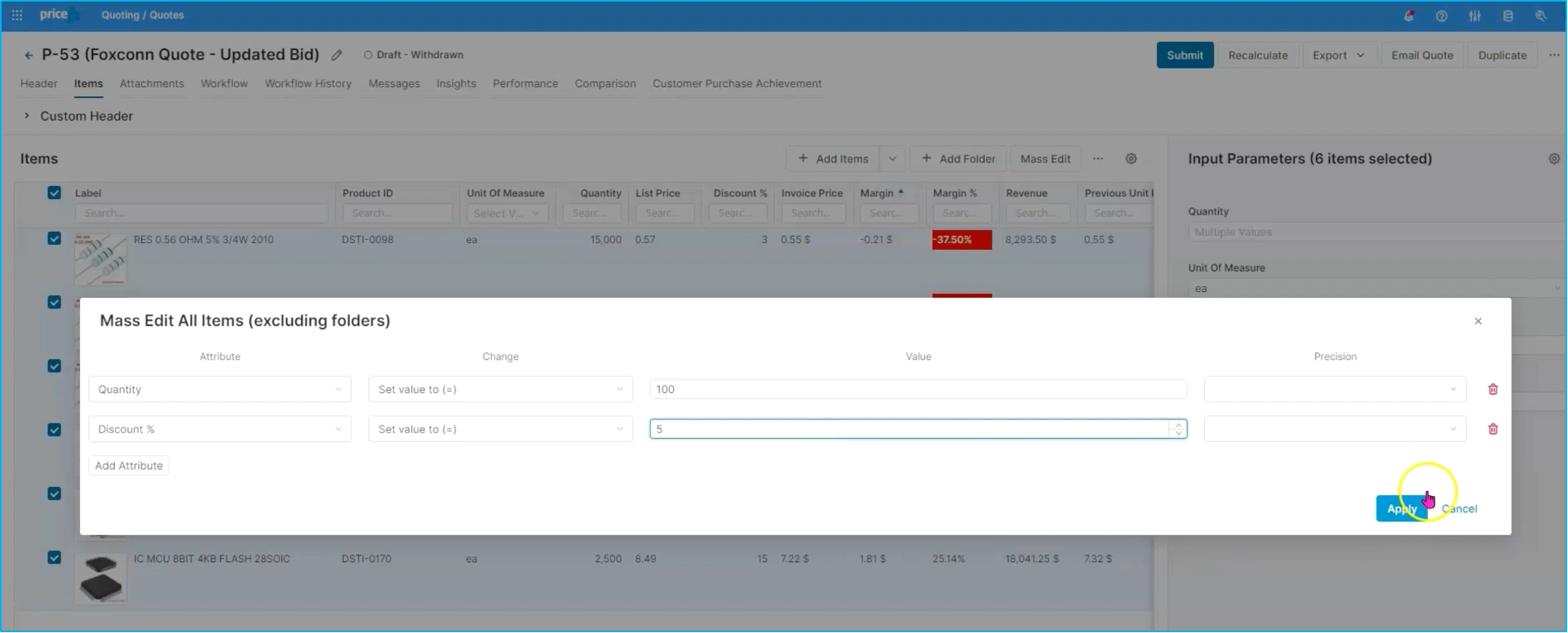Click the Cancel link in dialog
1568x633 pixels.
pos(1459,508)
